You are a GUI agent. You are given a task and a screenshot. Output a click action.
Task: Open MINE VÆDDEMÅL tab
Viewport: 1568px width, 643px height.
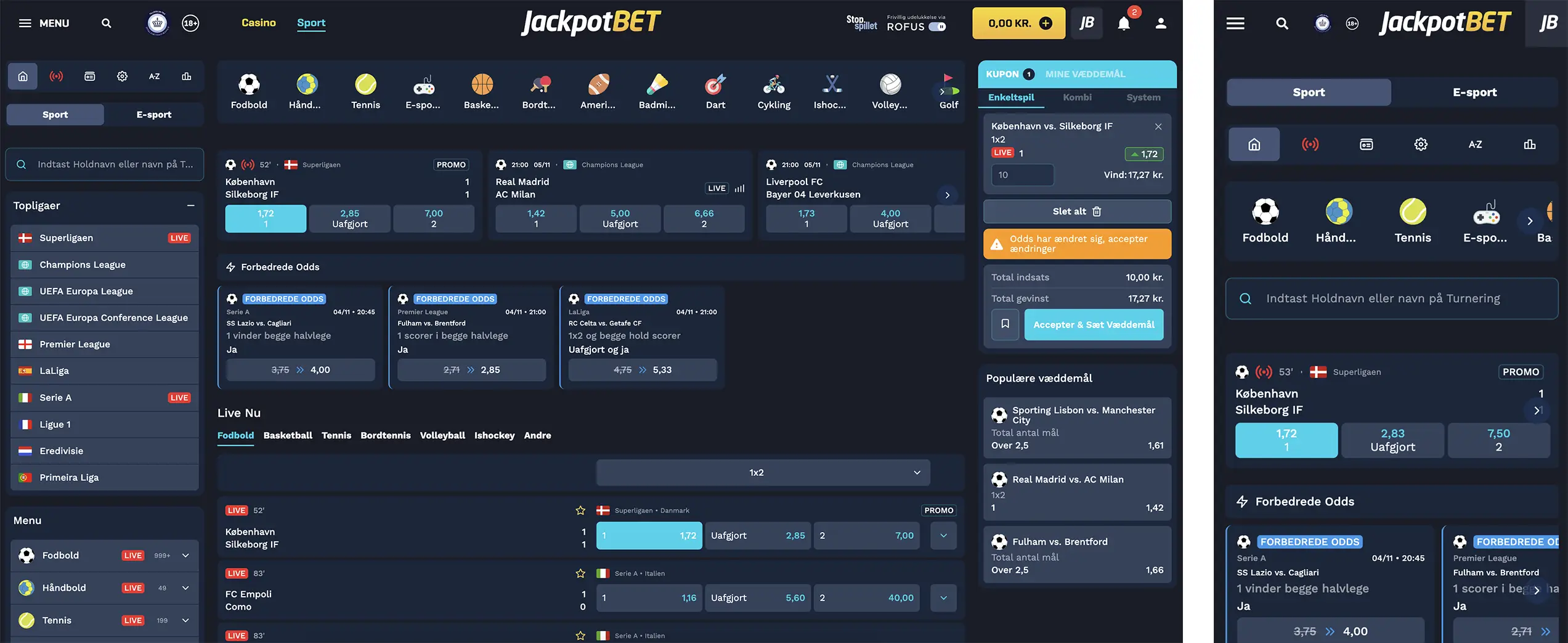1086,74
